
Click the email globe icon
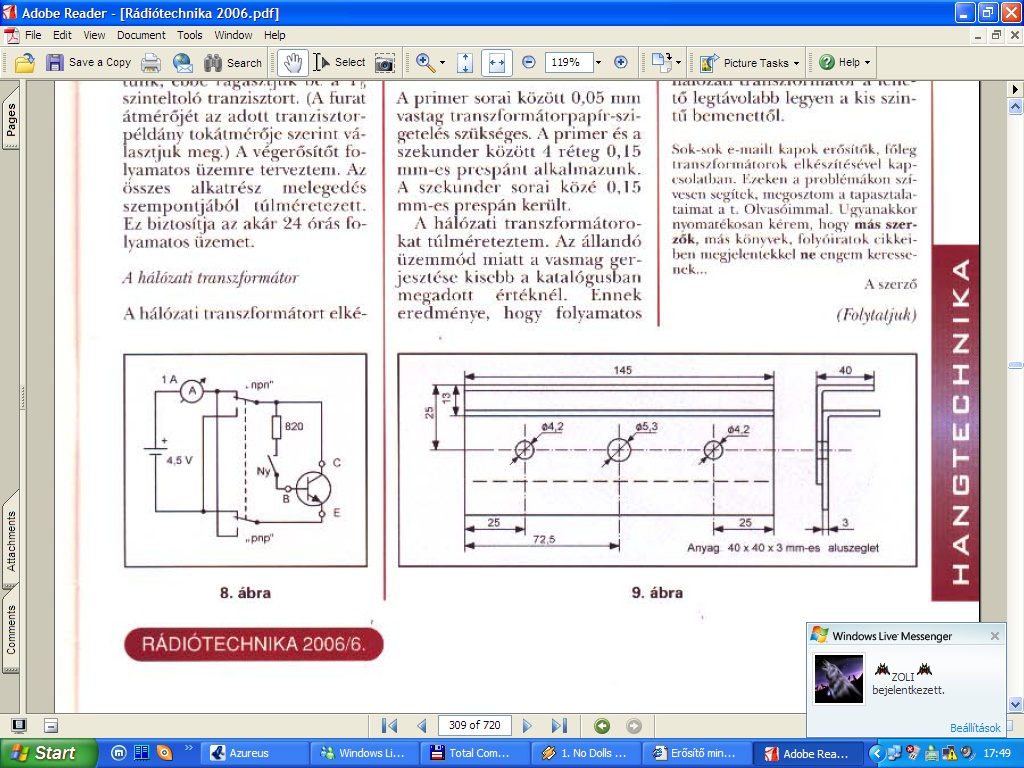pyautogui.click(x=183, y=63)
